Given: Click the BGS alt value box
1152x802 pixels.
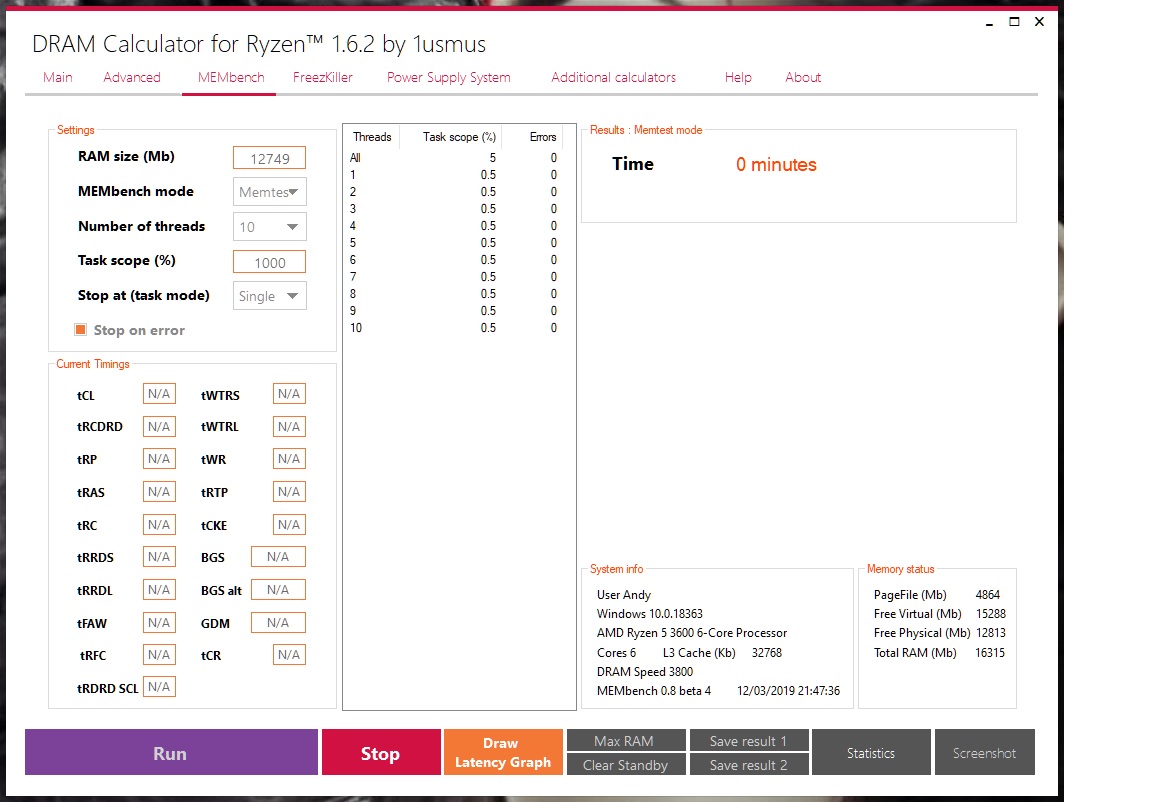Looking at the screenshot, I should [278, 590].
